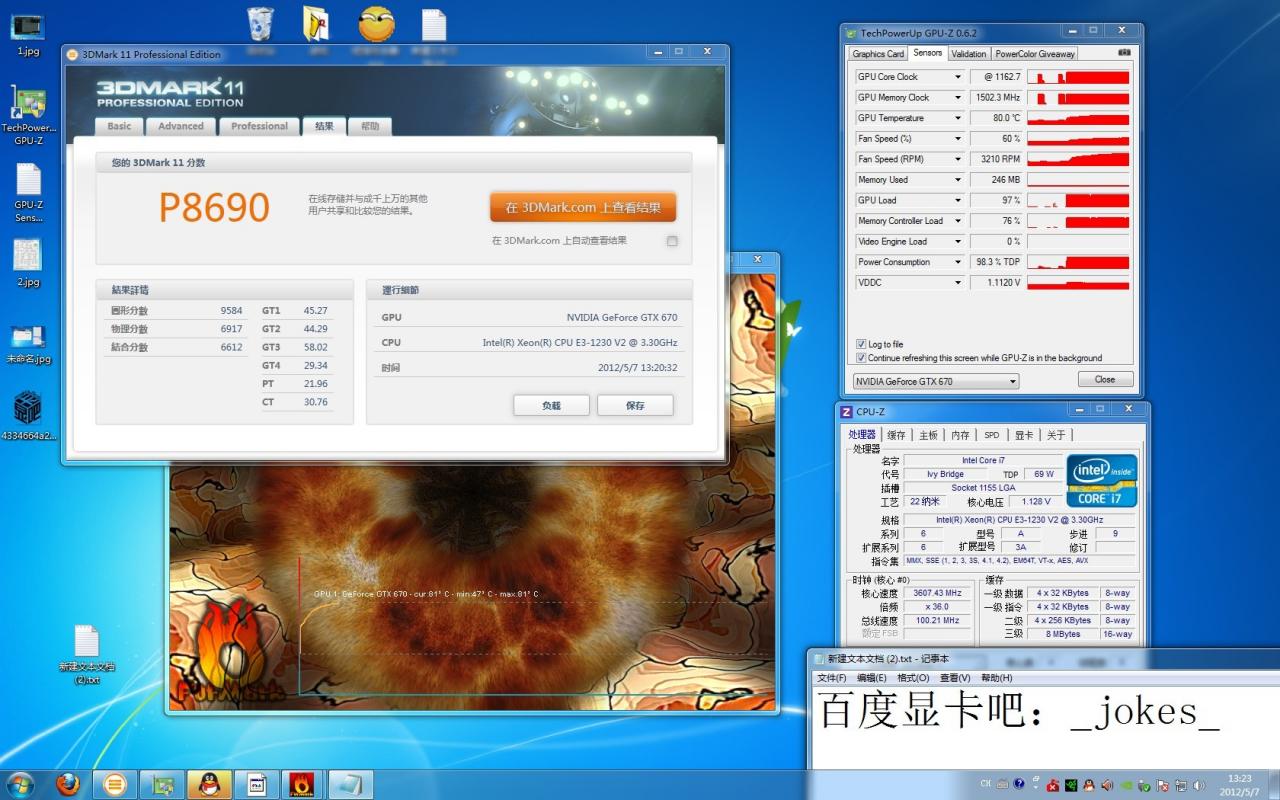Open the 缓存 tab in CPU-Z

pos(896,435)
